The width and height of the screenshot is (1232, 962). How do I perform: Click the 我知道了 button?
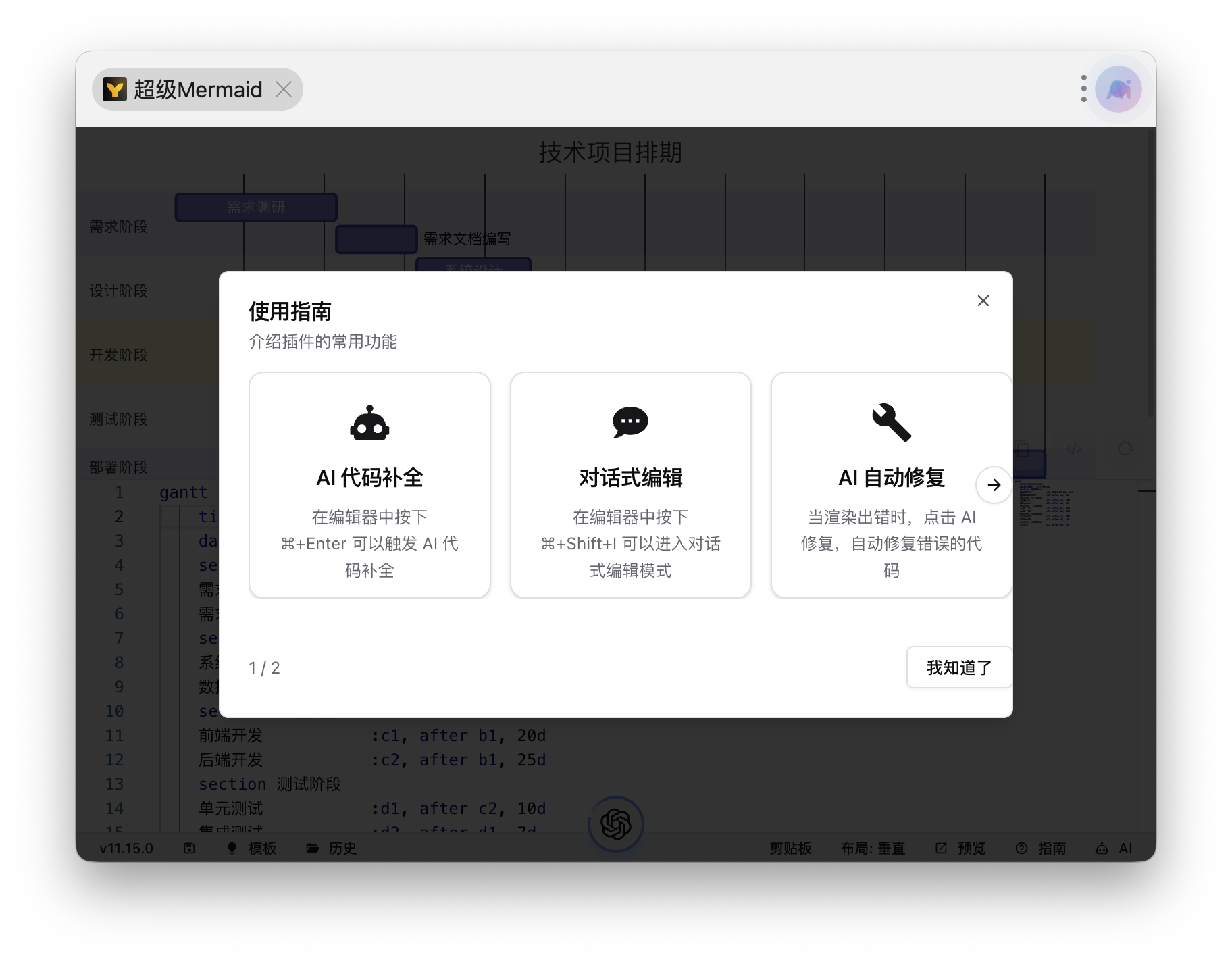point(958,667)
